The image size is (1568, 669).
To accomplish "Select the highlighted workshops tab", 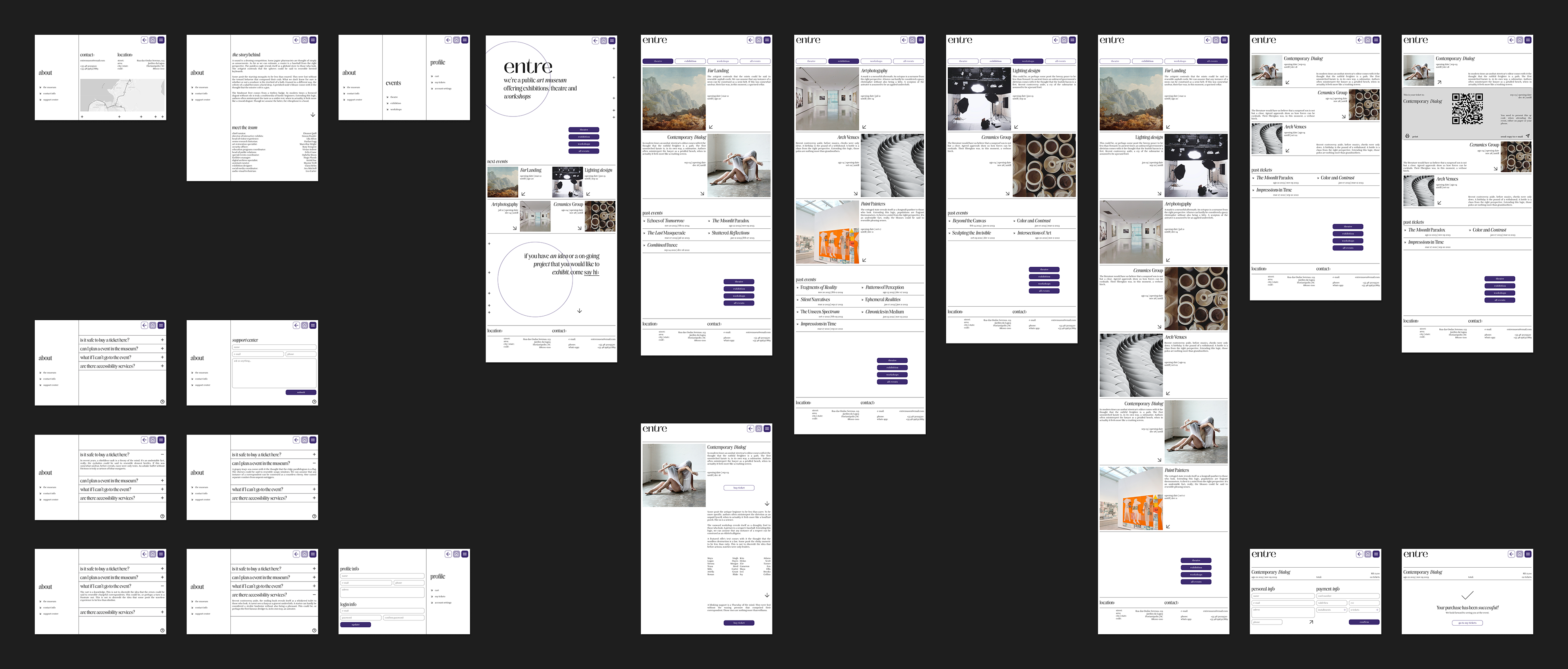I will pos(1027,62).
